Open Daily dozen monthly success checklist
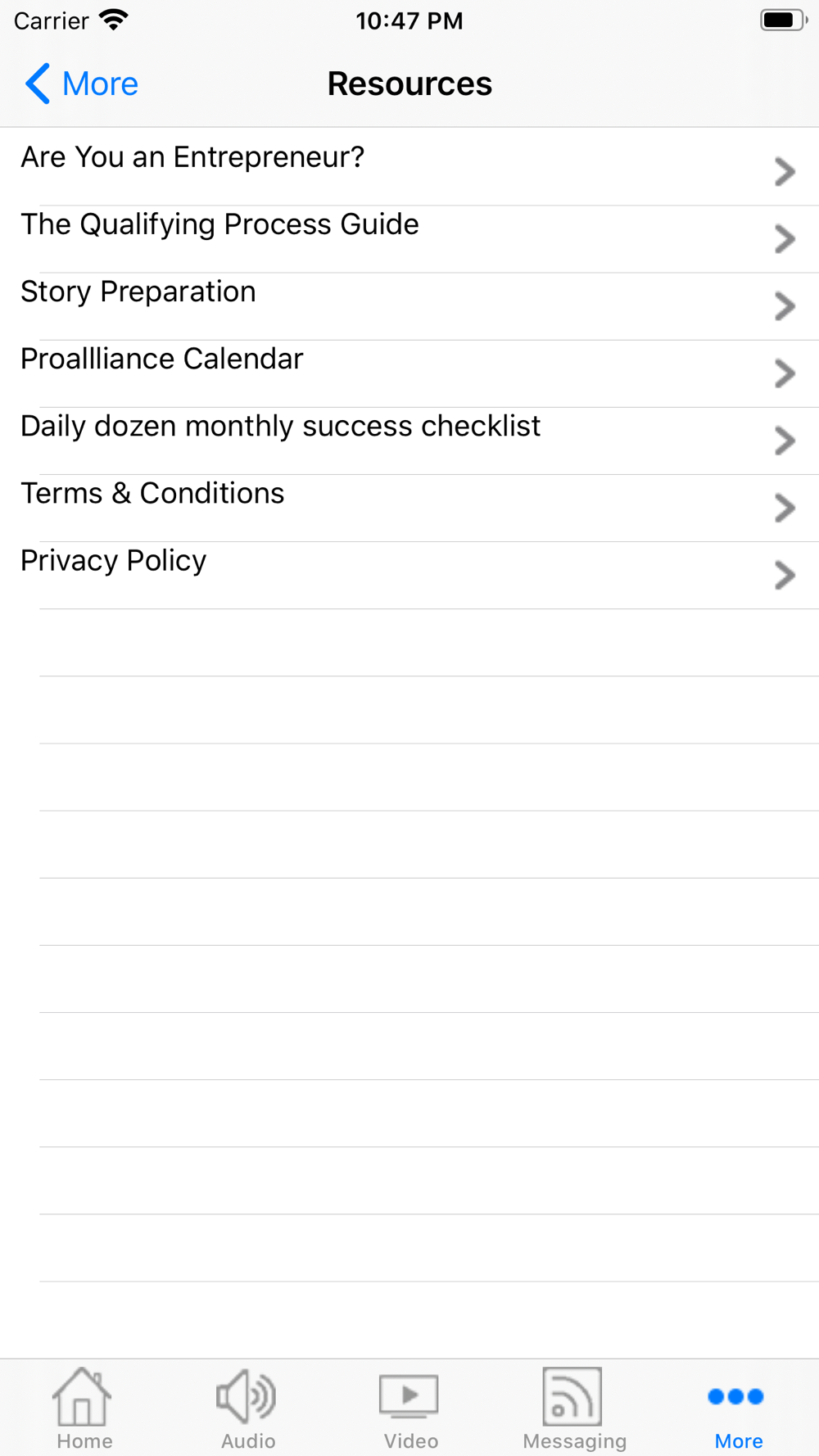819x1456 pixels. tap(280, 427)
